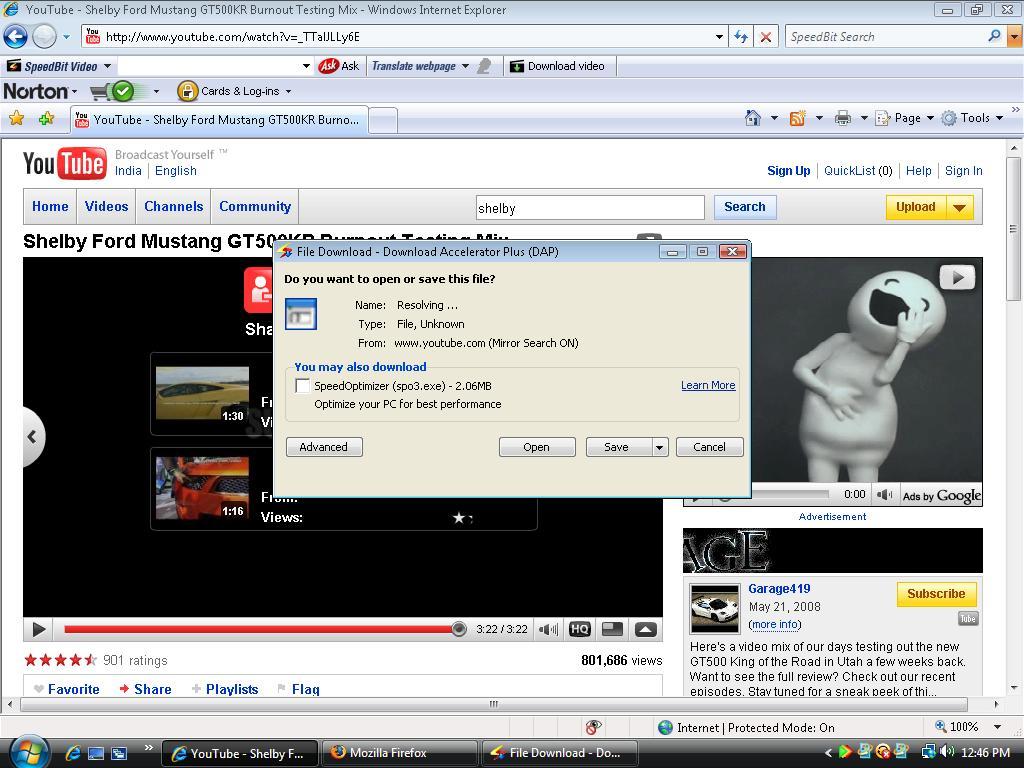Click the Open button in DAP dialog
This screenshot has width=1024, height=768.
[537, 447]
